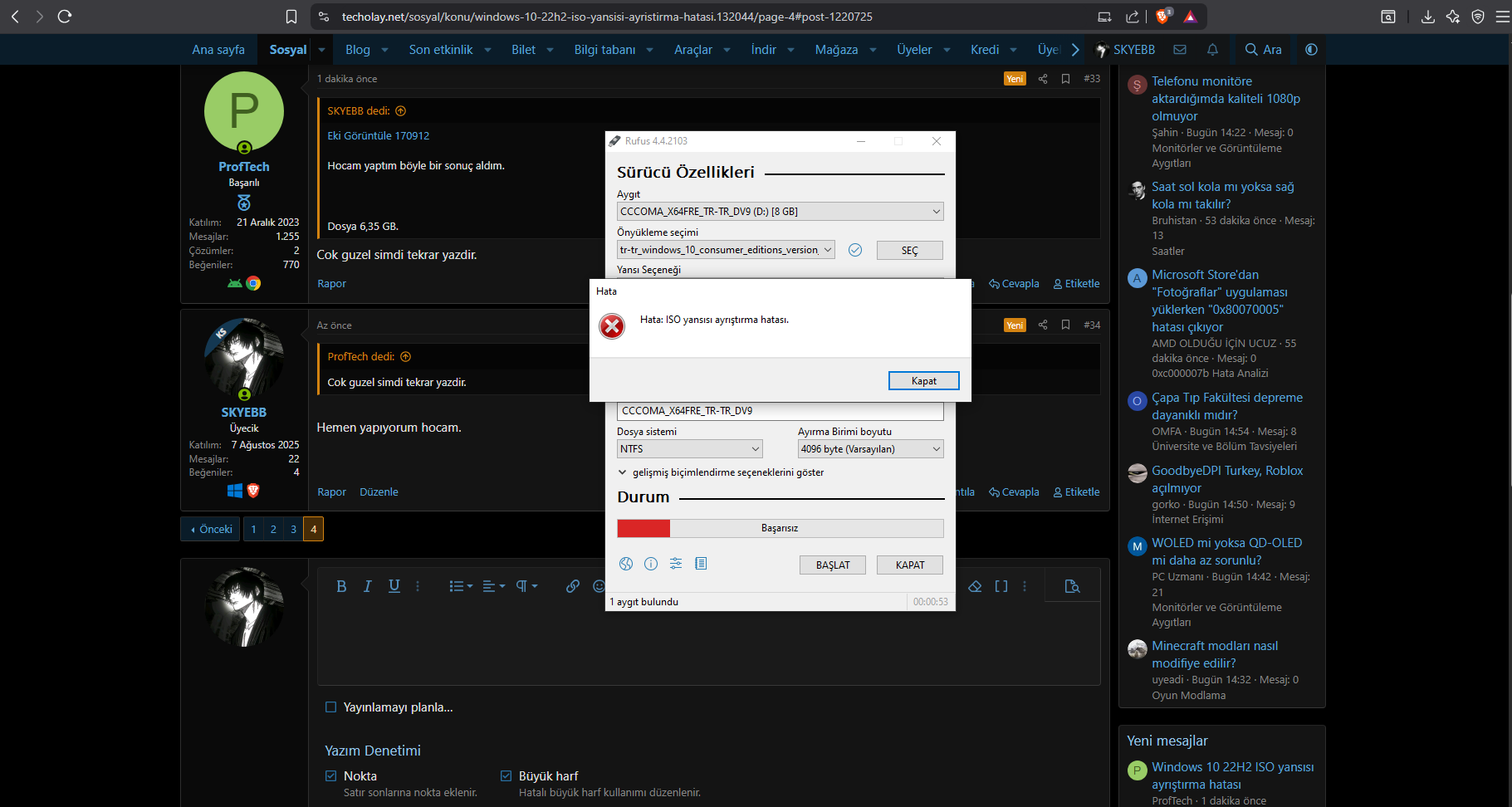Viewport: 1512px width, 807px height.
Task: Toggle BB code mode with brackets icon
Action: (x=1001, y=586)
